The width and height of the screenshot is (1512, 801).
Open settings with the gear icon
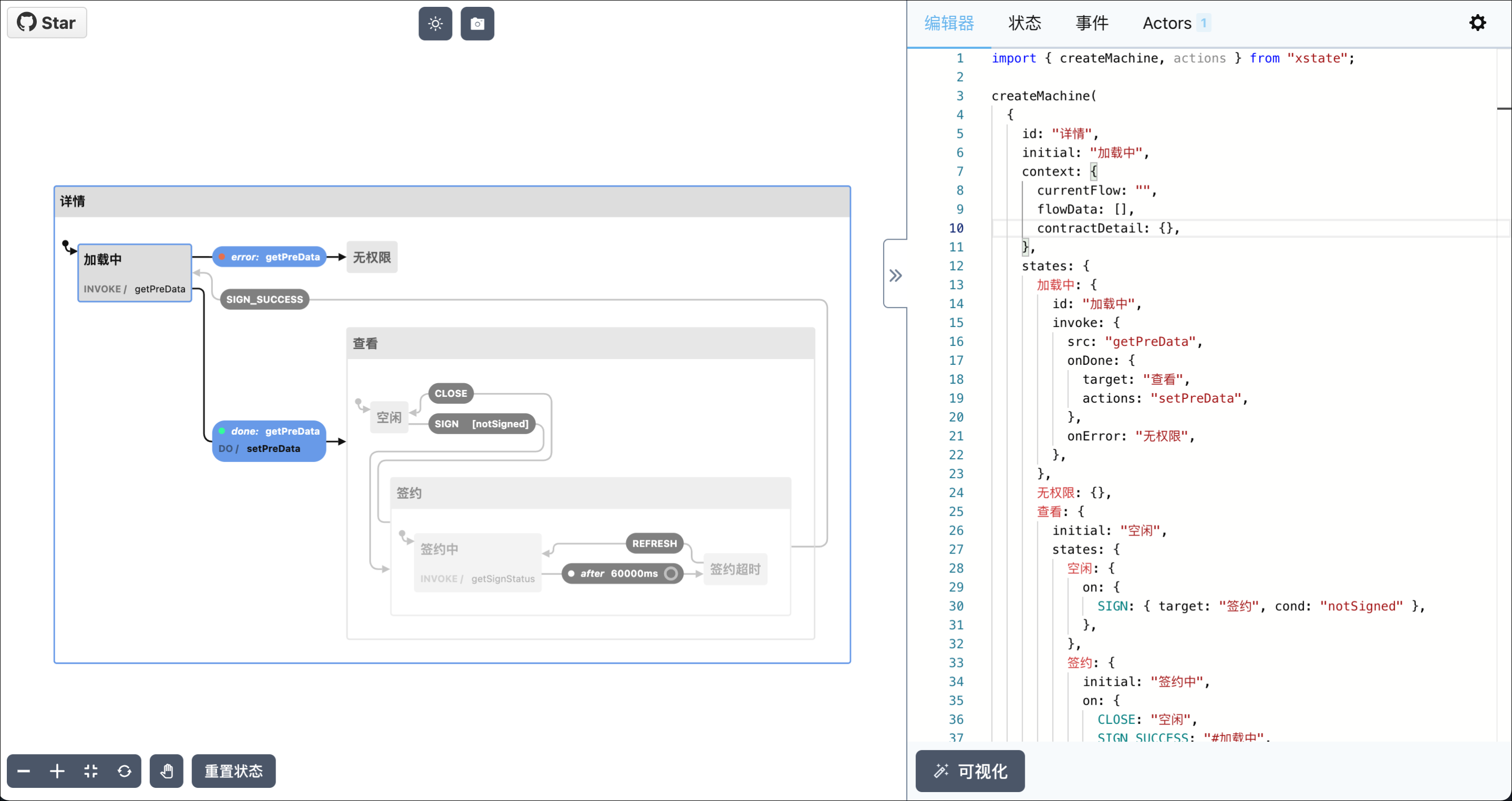[1477, 23]
